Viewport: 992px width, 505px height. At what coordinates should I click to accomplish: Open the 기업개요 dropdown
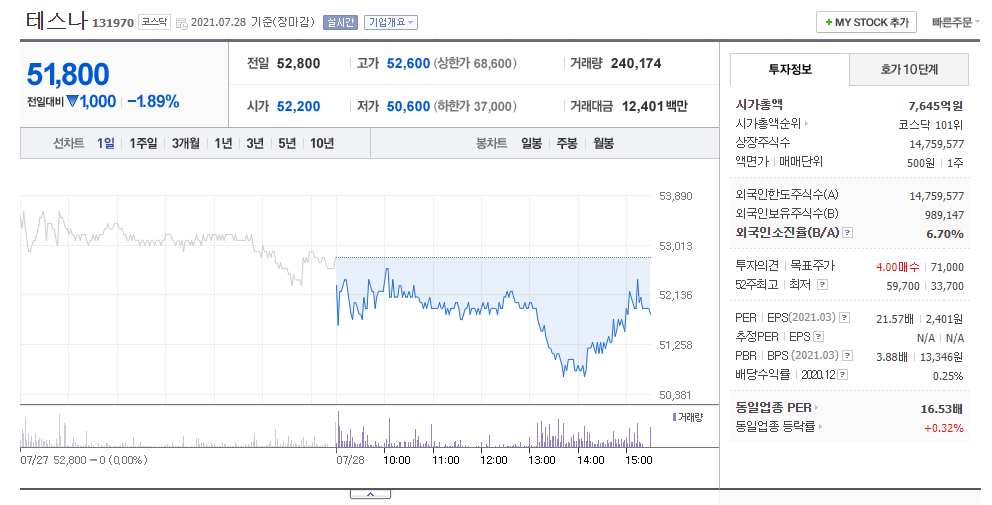coord(390,22)
